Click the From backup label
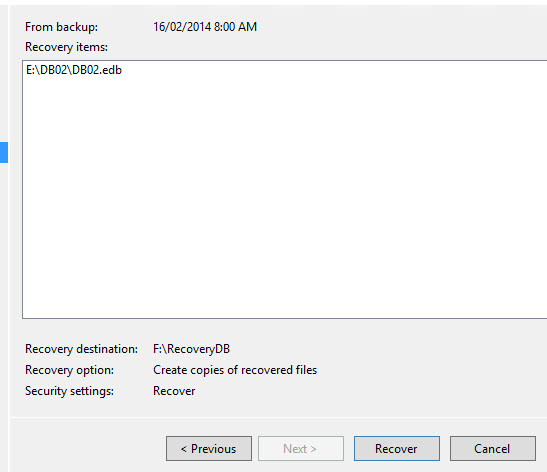 61,27
